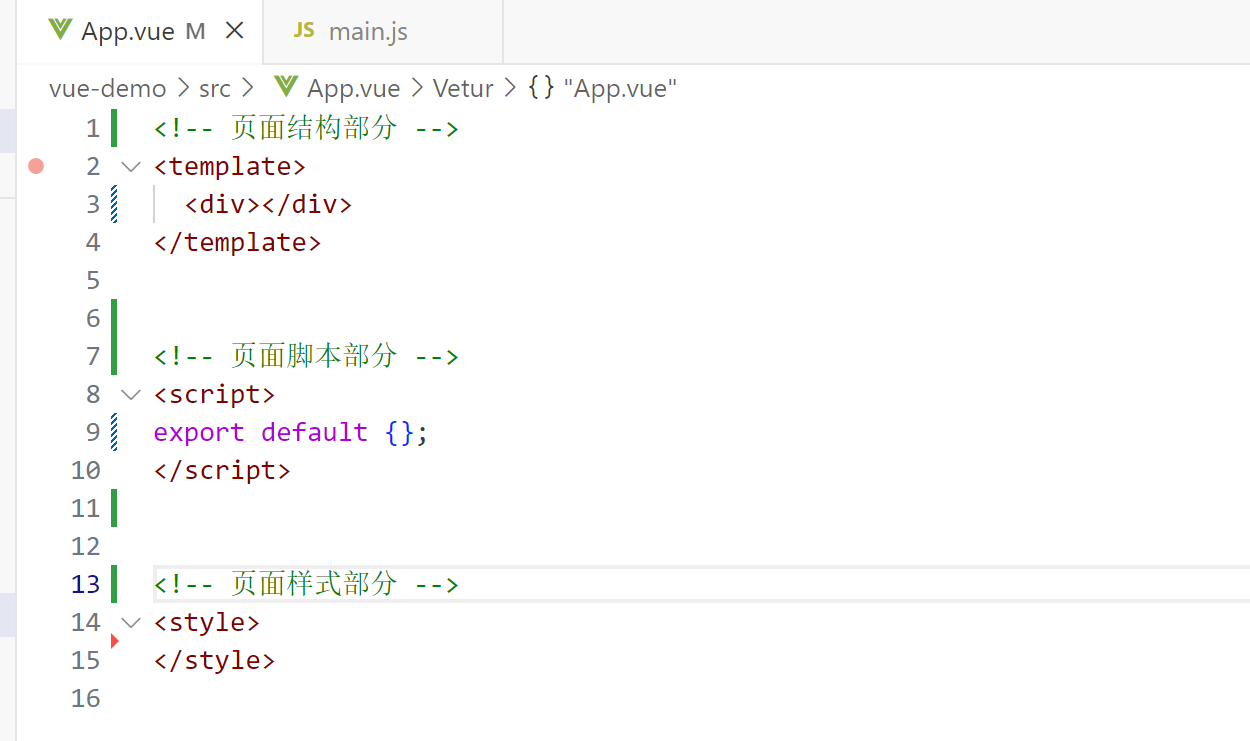The image size is (1250, 741).
Task: Click src in the breadcrumb
Action: click(x=215, y=88)
